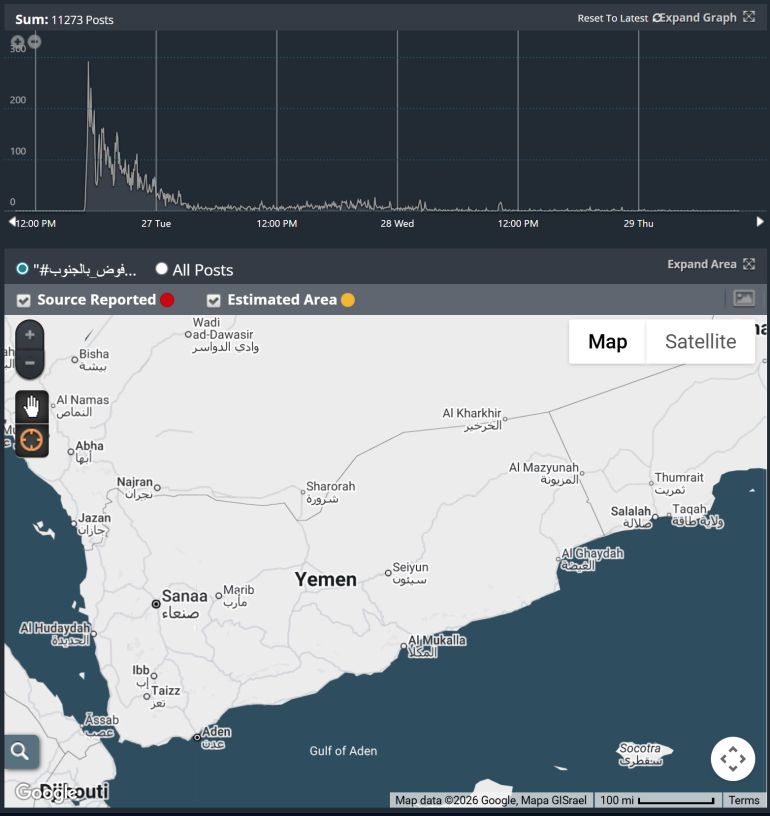
Task: Switch to Satellite map view
Action: point(700,342)
